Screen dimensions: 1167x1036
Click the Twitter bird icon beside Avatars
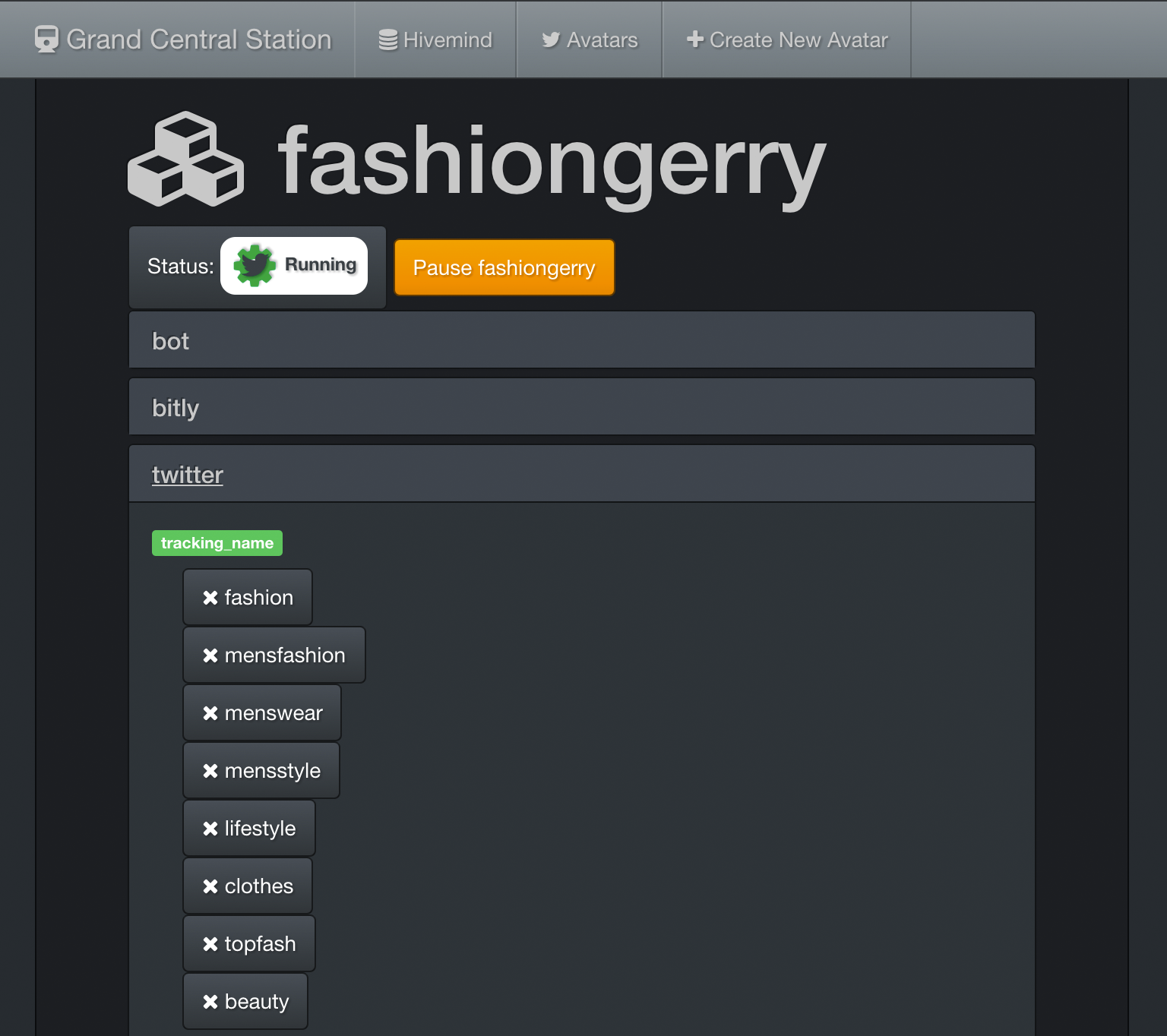(552, 40)
